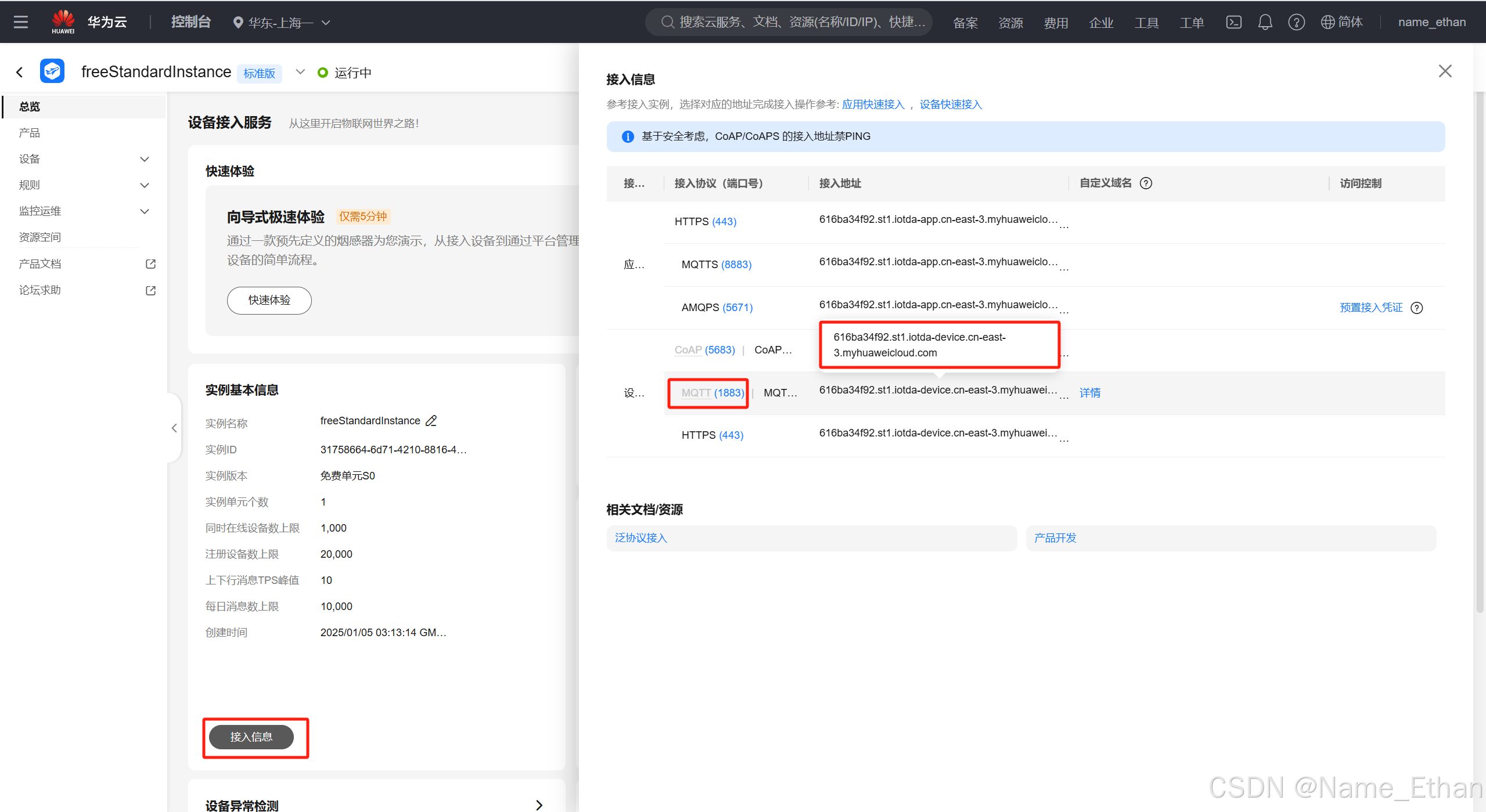The height and width of the screenshot is (812, 1486).
Task: Open the 华东-上海一 region dropdown
Action: pyautogui.click(x=282, y=23)
